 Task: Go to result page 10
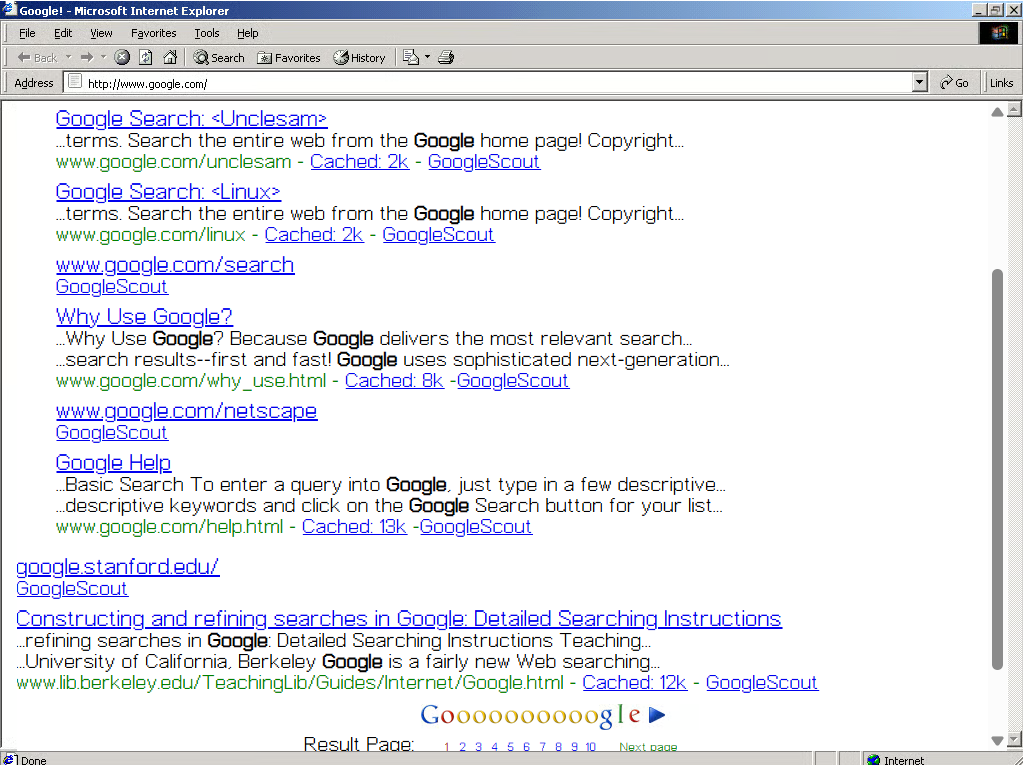pos(590,746)
